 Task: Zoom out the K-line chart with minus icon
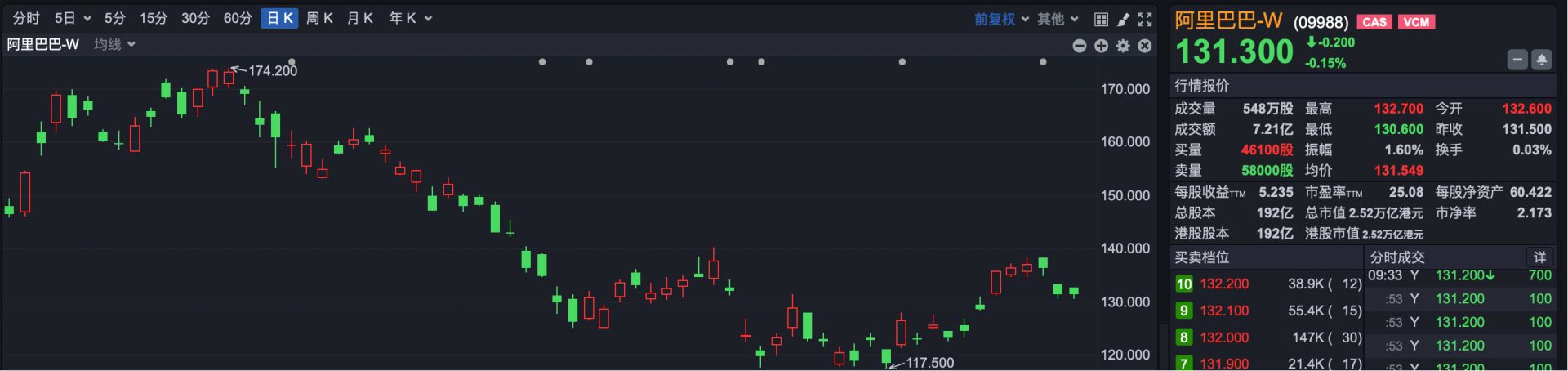click(1079, 46)
